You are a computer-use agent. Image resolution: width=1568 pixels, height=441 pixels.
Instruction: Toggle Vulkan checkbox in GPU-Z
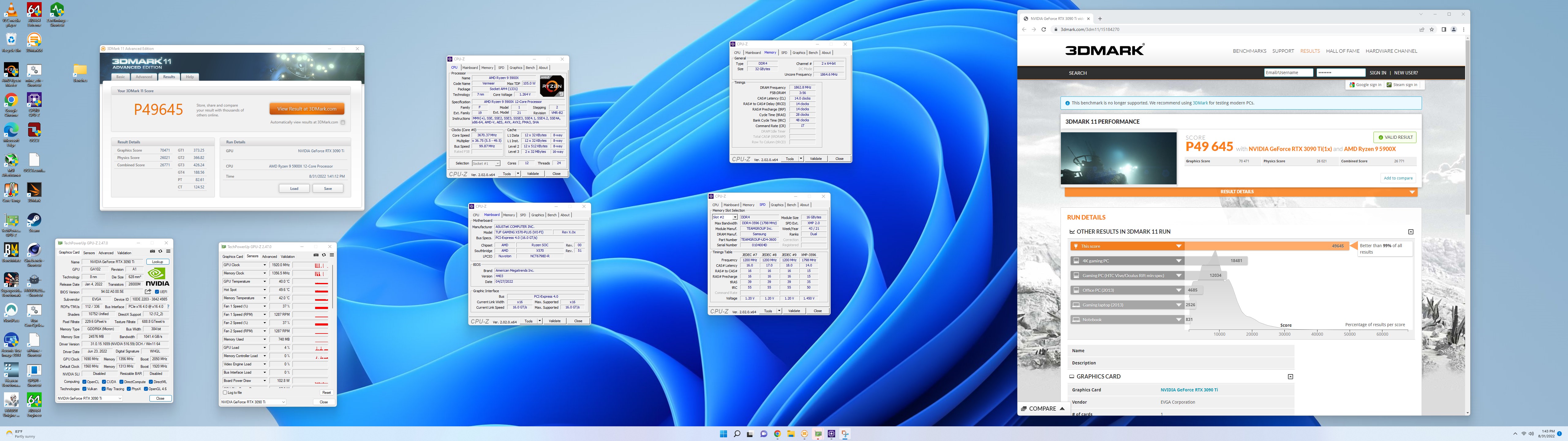coord(84,389)
